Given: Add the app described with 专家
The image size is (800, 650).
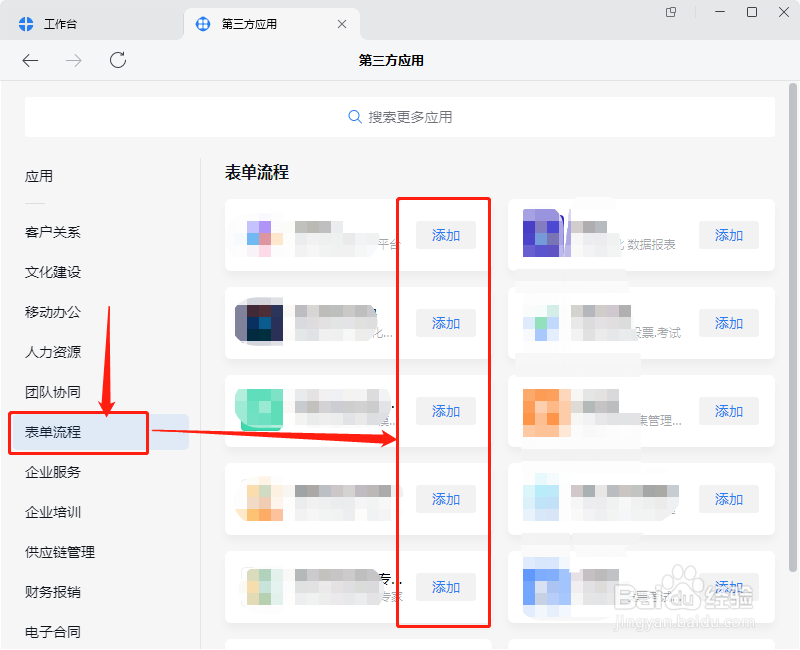Looking at the screenshot, I should pos(445,587).
